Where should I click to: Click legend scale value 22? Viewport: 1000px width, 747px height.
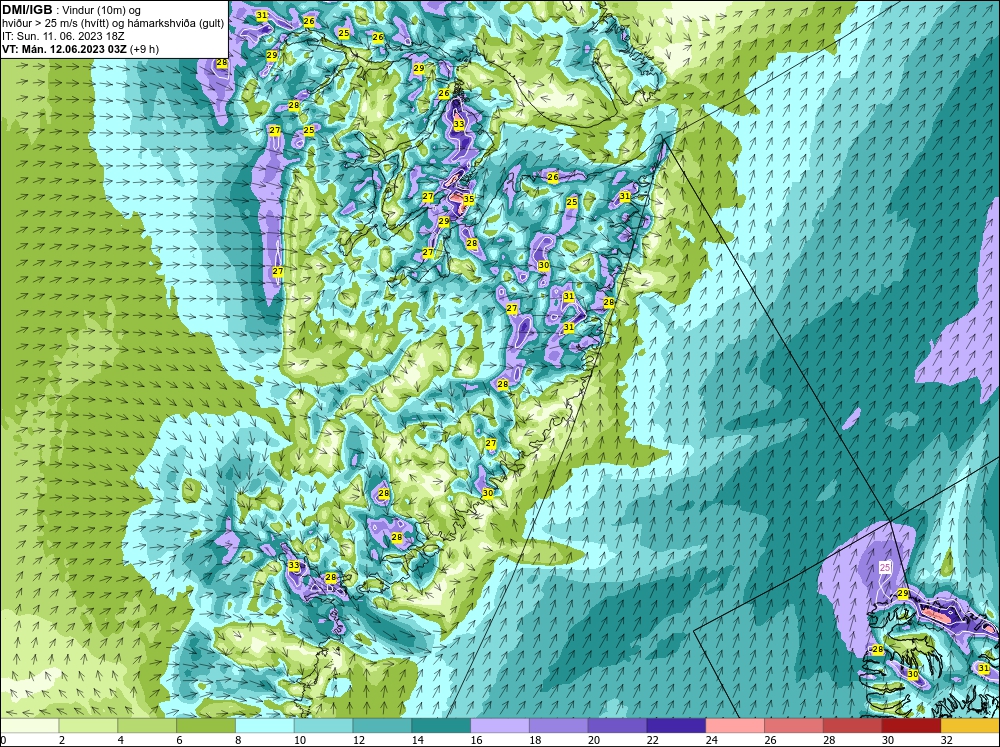pyautogui.click(x=652, y=740)
